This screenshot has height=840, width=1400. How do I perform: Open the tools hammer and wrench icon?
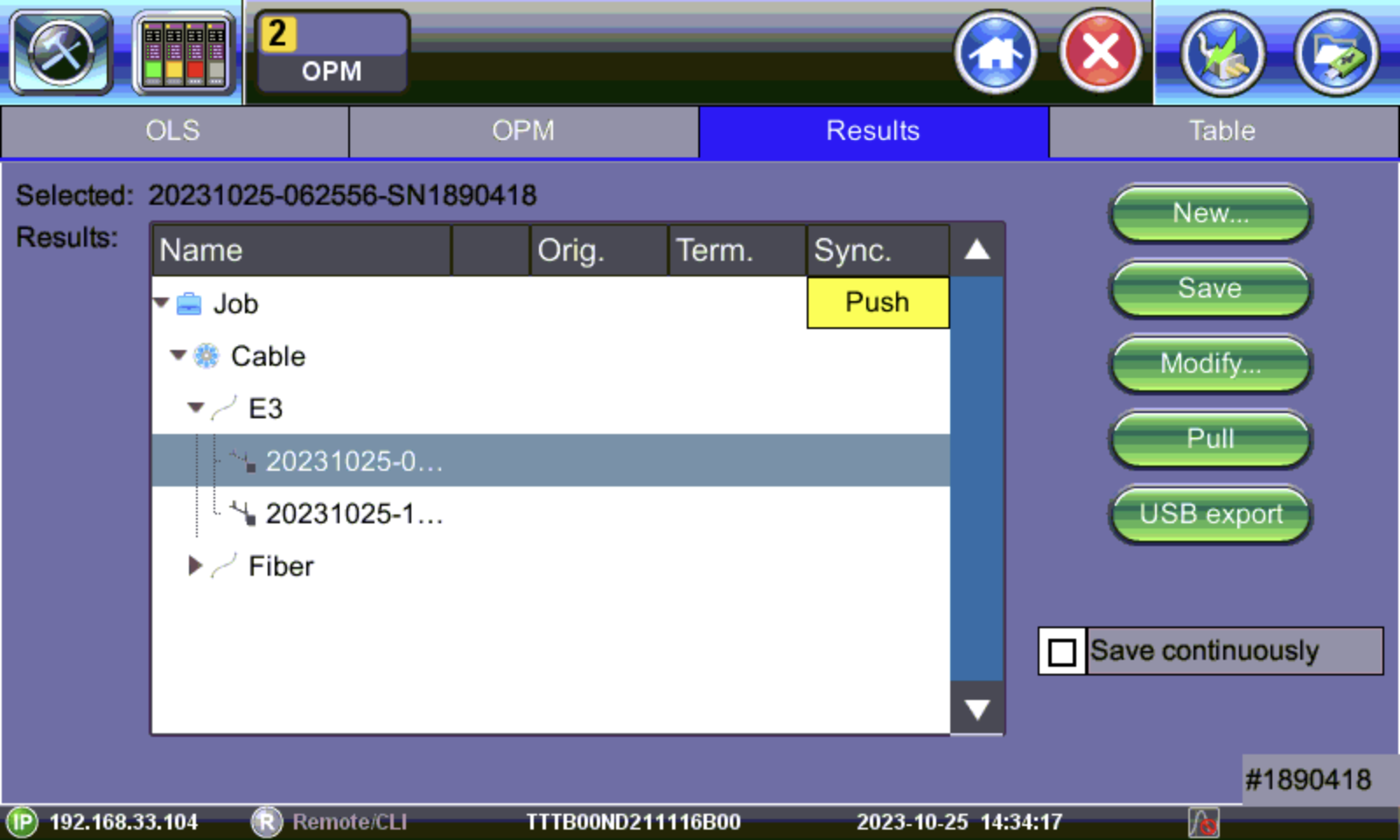click(60, 52)
